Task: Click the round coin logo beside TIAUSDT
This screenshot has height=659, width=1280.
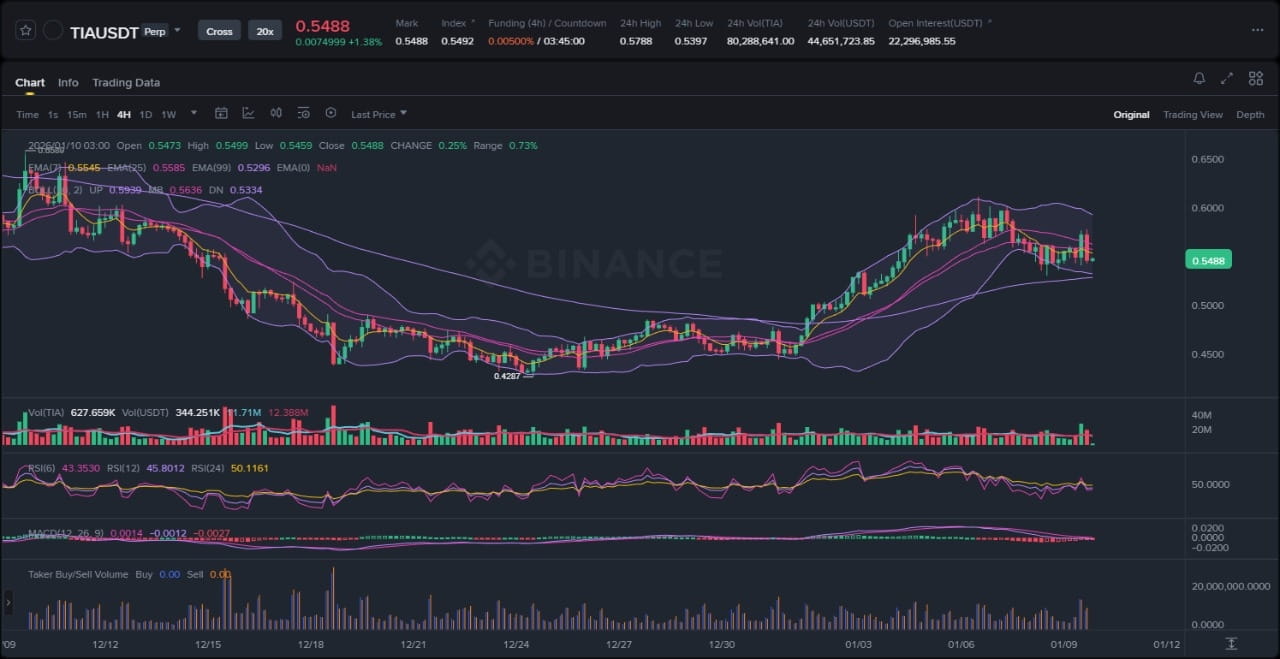Action: click(53, 31)
